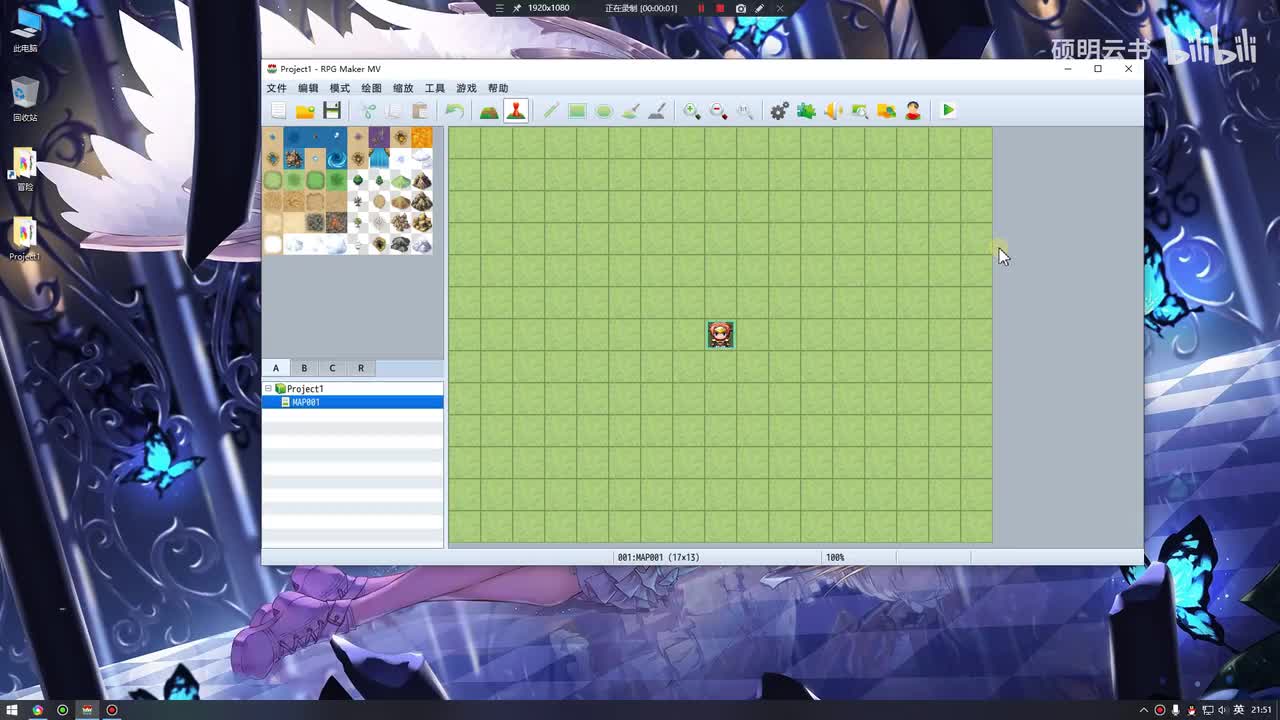Click the 100% zoom status text
Viewport: 1280px width, 720px height.
(x=835, y=557)
